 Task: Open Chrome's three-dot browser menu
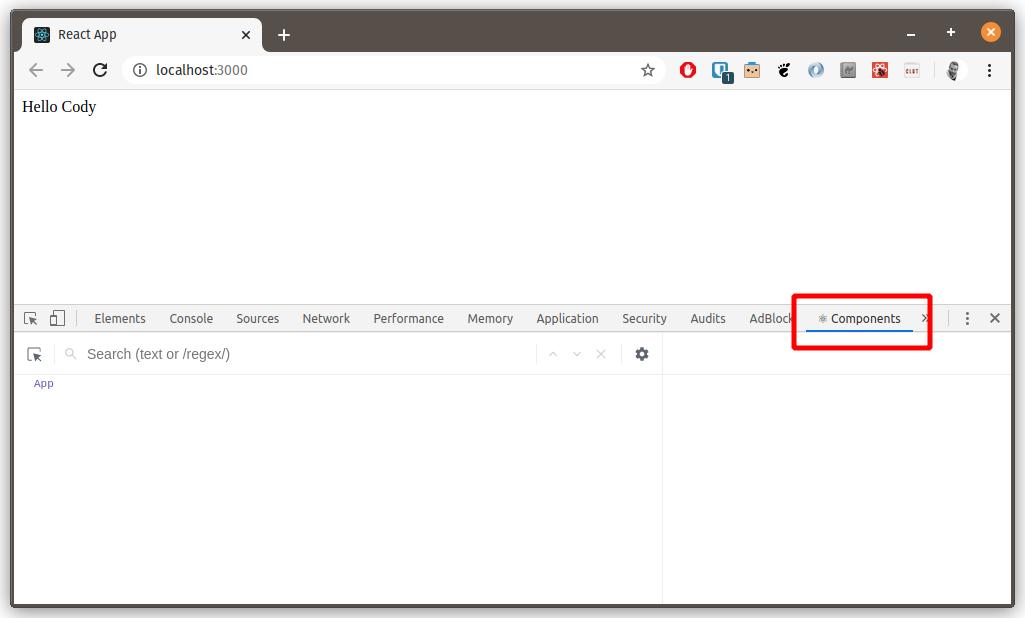pos(990,70)
